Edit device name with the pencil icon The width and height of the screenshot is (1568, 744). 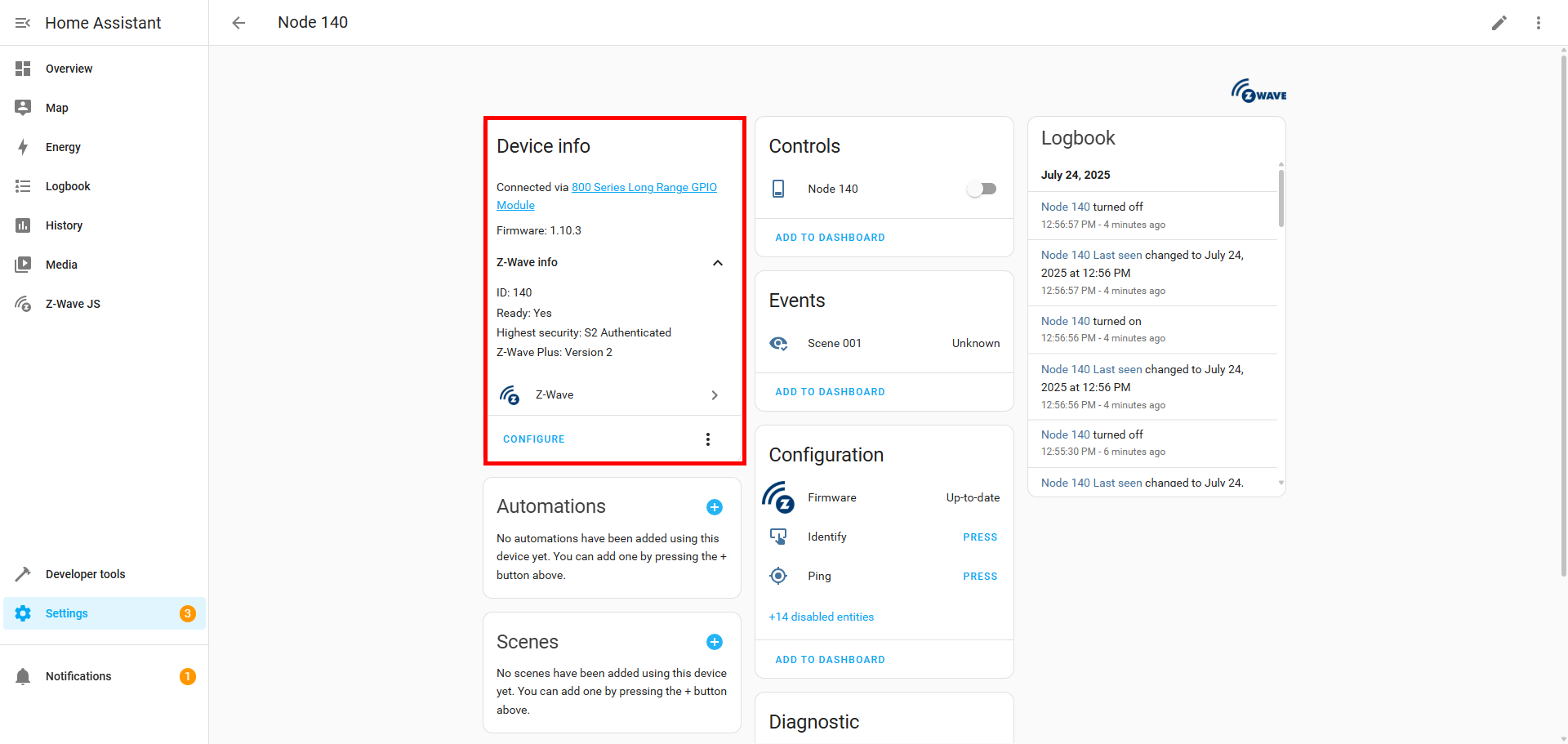click(1499, 23)
